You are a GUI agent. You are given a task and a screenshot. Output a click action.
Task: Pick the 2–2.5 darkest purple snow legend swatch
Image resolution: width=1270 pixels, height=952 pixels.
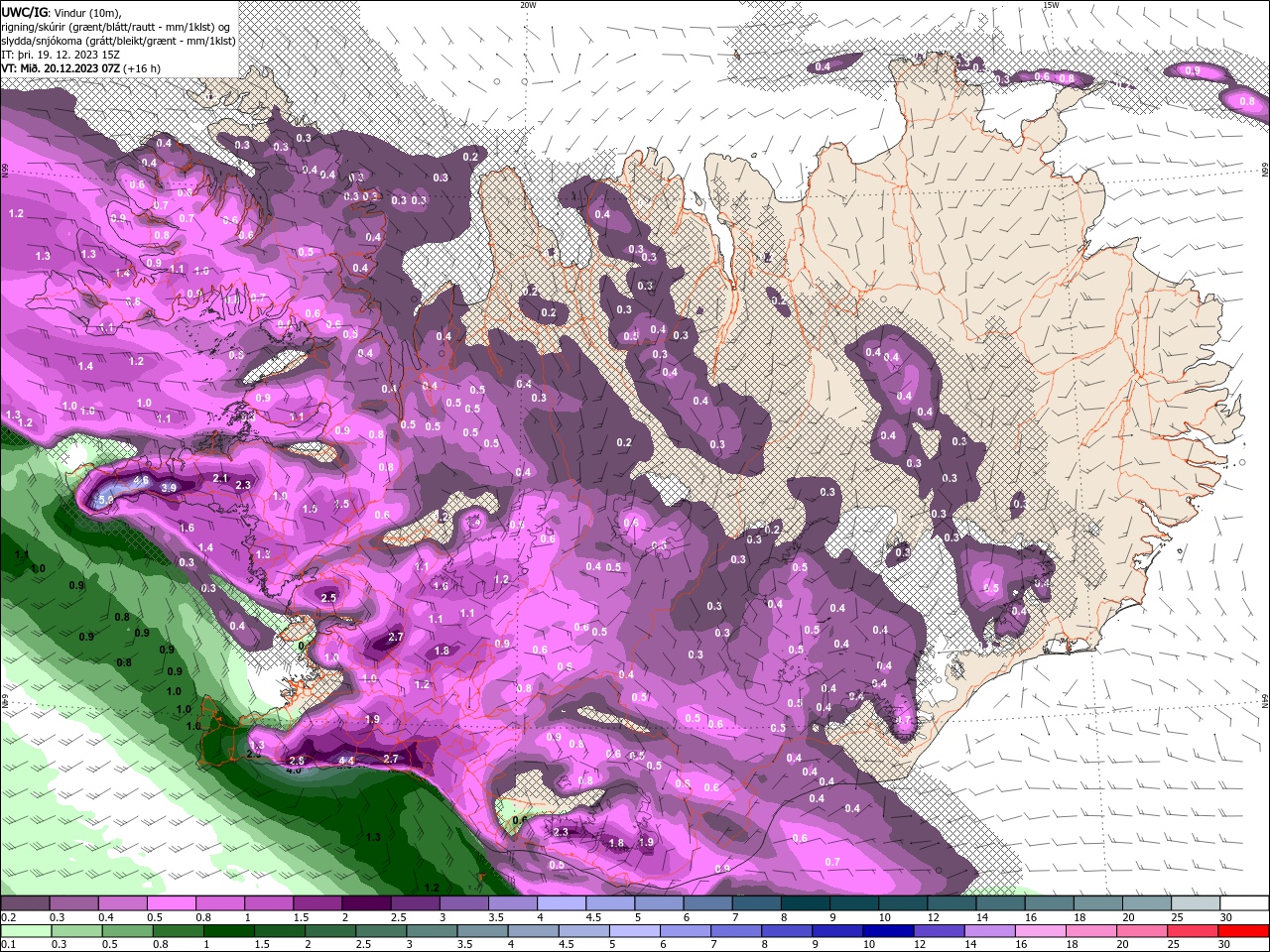click(x=366, y=903)
